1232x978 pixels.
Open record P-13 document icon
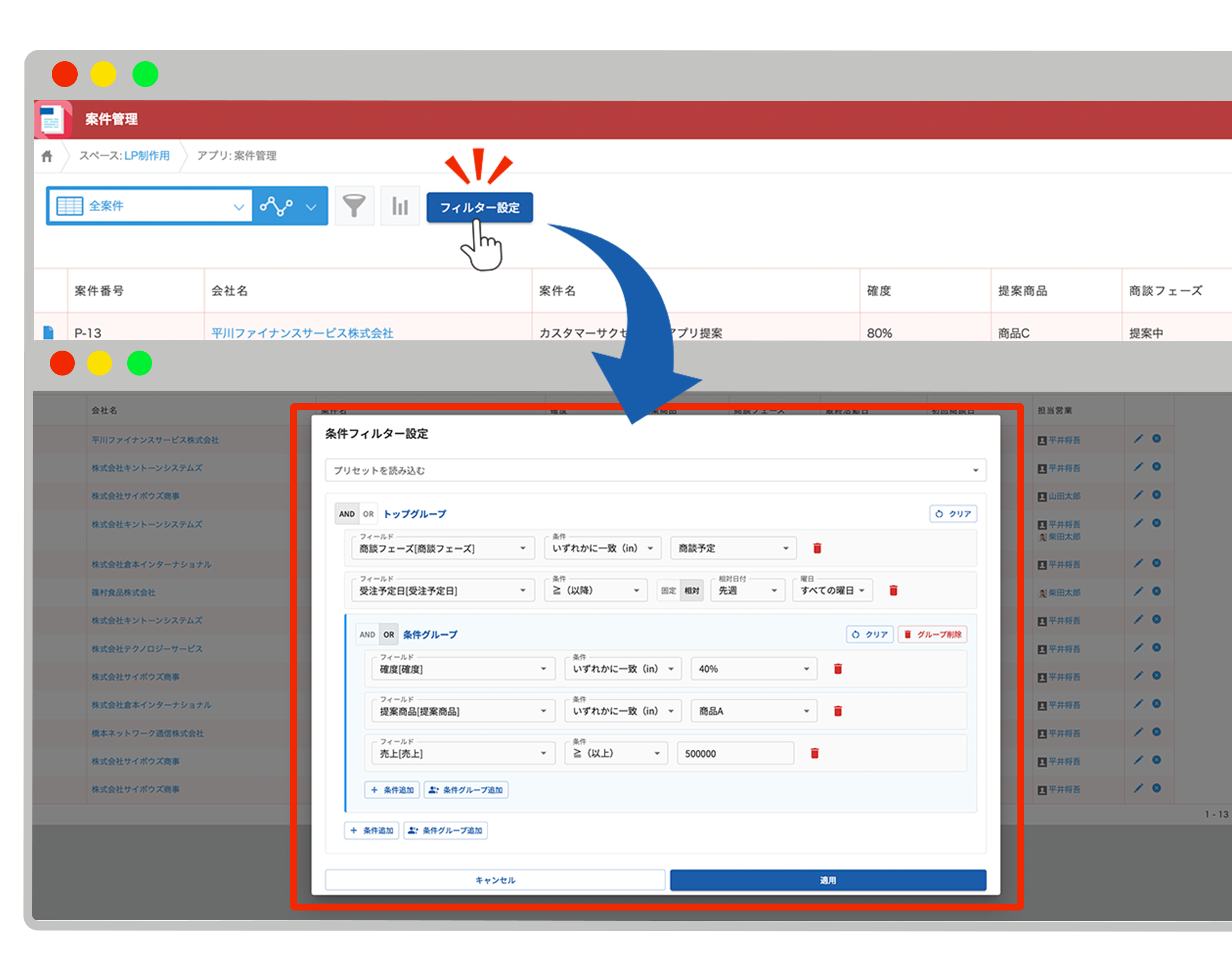[48, 332]
